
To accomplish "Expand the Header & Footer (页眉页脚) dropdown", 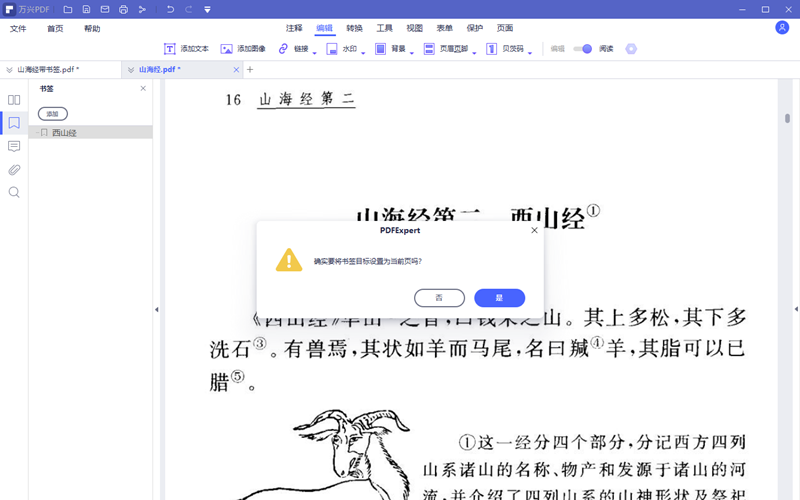I will (x=475, y=51).
